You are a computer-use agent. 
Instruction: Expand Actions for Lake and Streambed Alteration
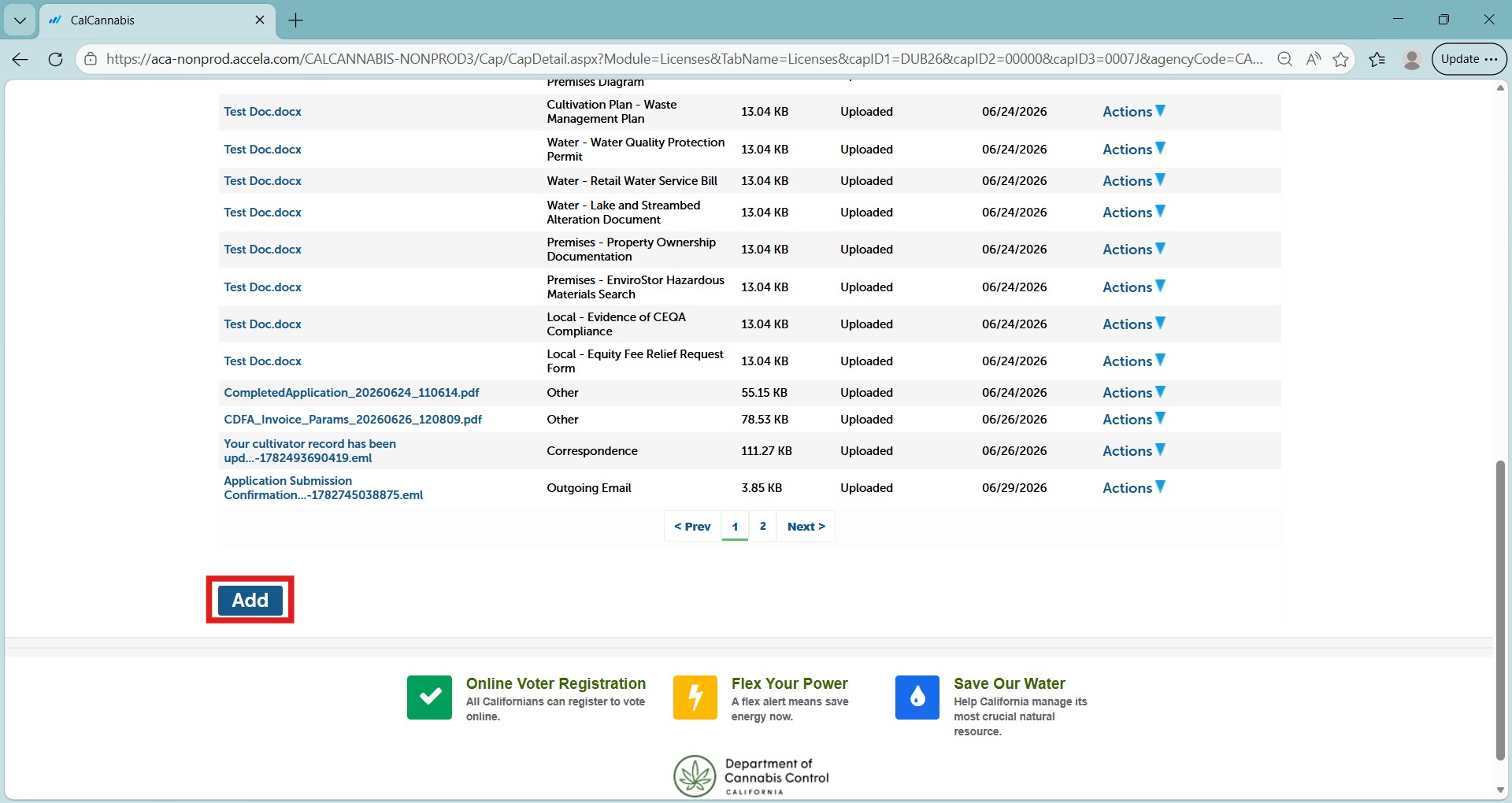coord(1133,213)
